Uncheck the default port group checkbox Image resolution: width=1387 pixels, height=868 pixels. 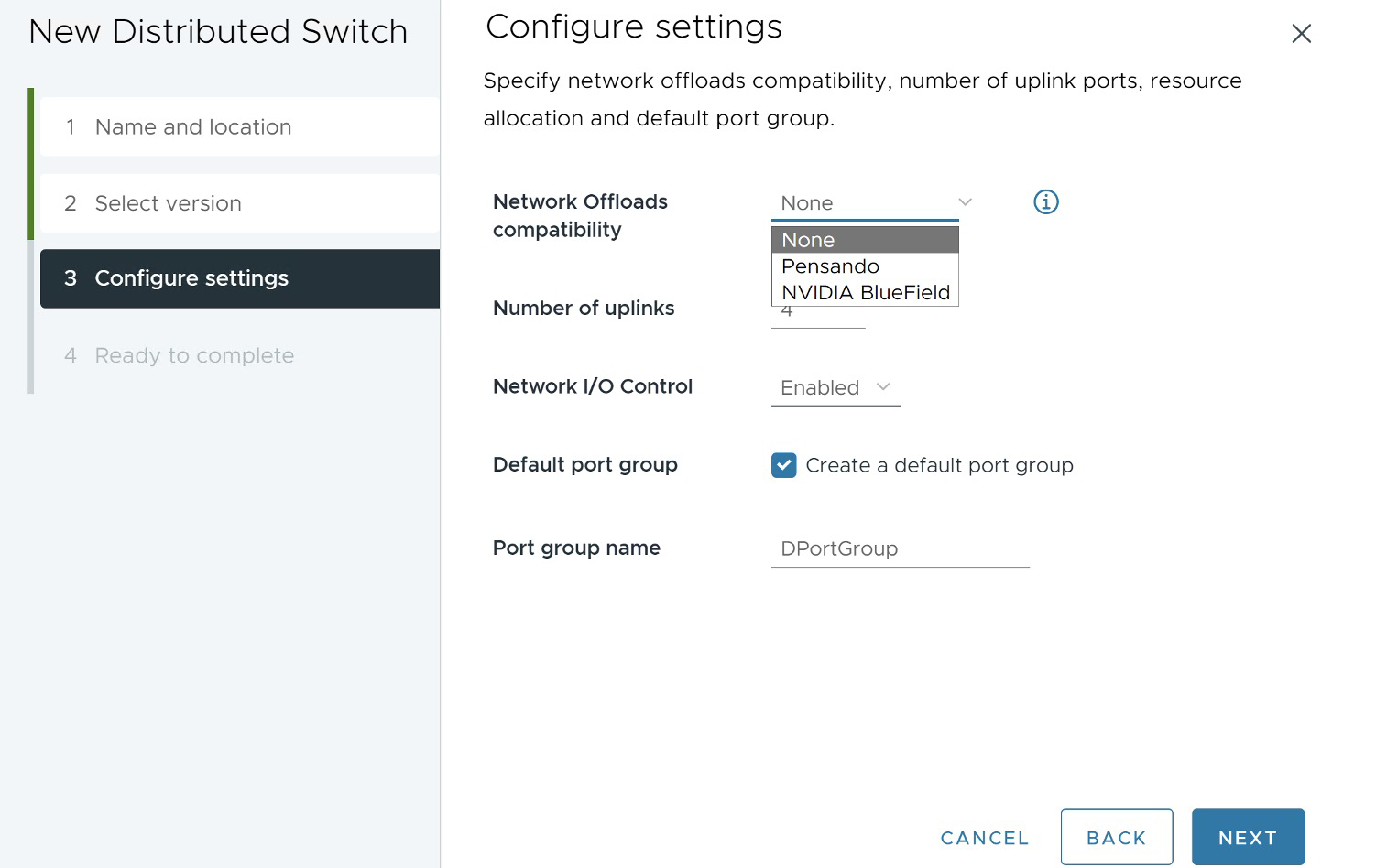click(783, 465)
